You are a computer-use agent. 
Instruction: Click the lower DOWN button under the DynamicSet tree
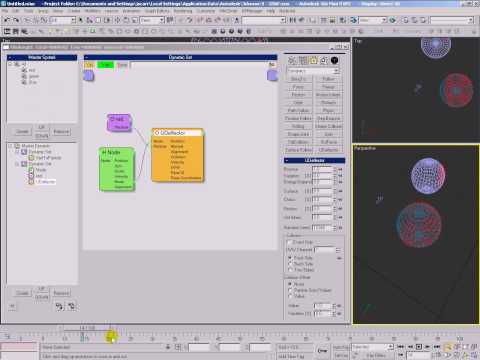coord(41,297)
